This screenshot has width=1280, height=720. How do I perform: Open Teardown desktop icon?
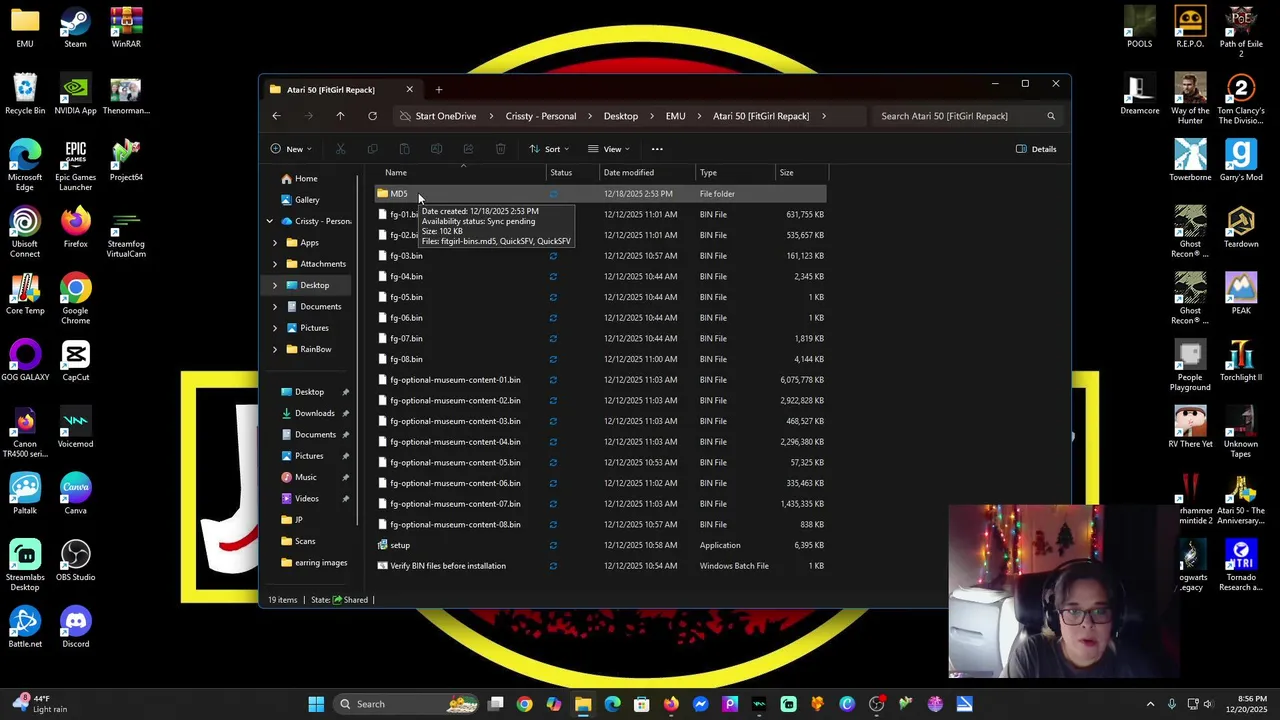tap(1240, 227)
